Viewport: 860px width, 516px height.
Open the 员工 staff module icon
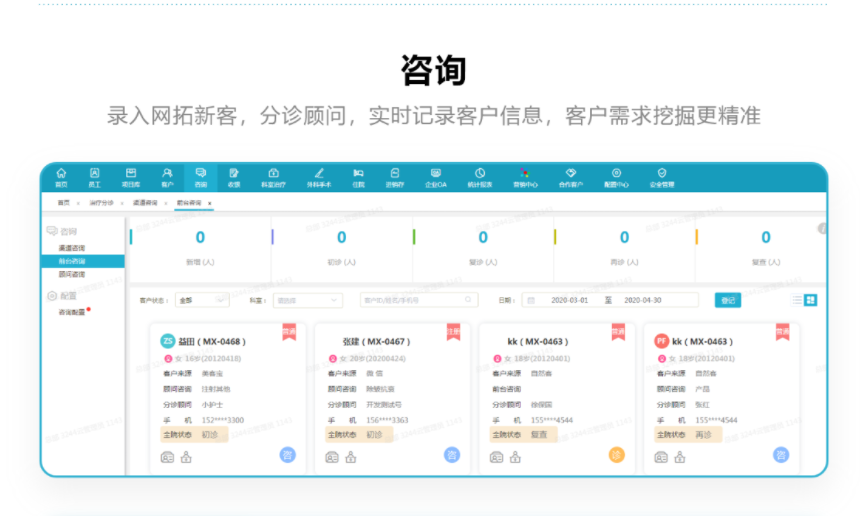(94, 178)
